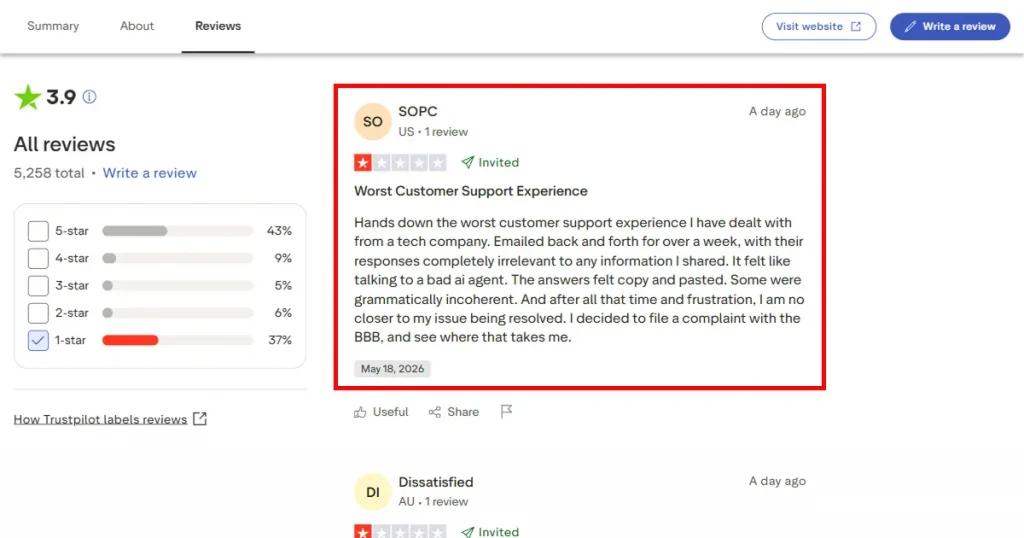Screen dimensions: 1024x538
Task: Click the 4-star percentage bar
Action: coord(177,259)
